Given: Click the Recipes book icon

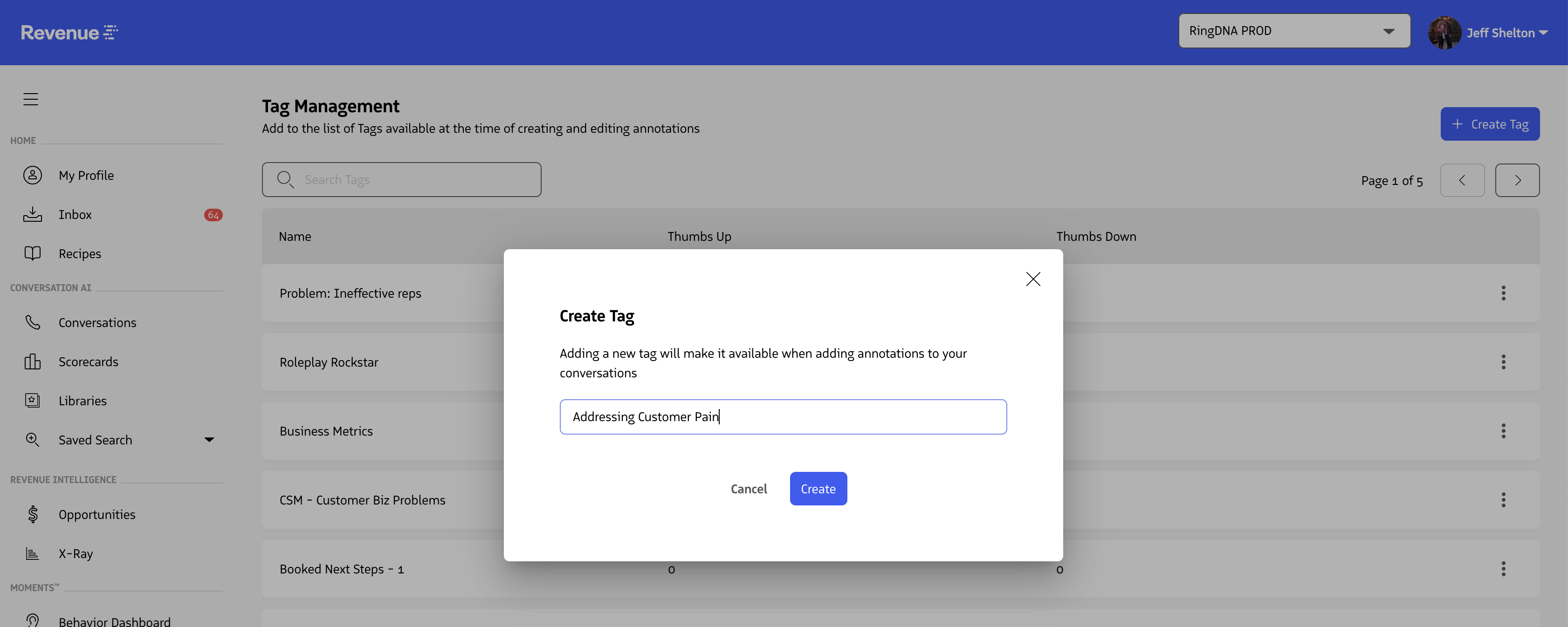Looking at the screenshot, I should [32, 253].
